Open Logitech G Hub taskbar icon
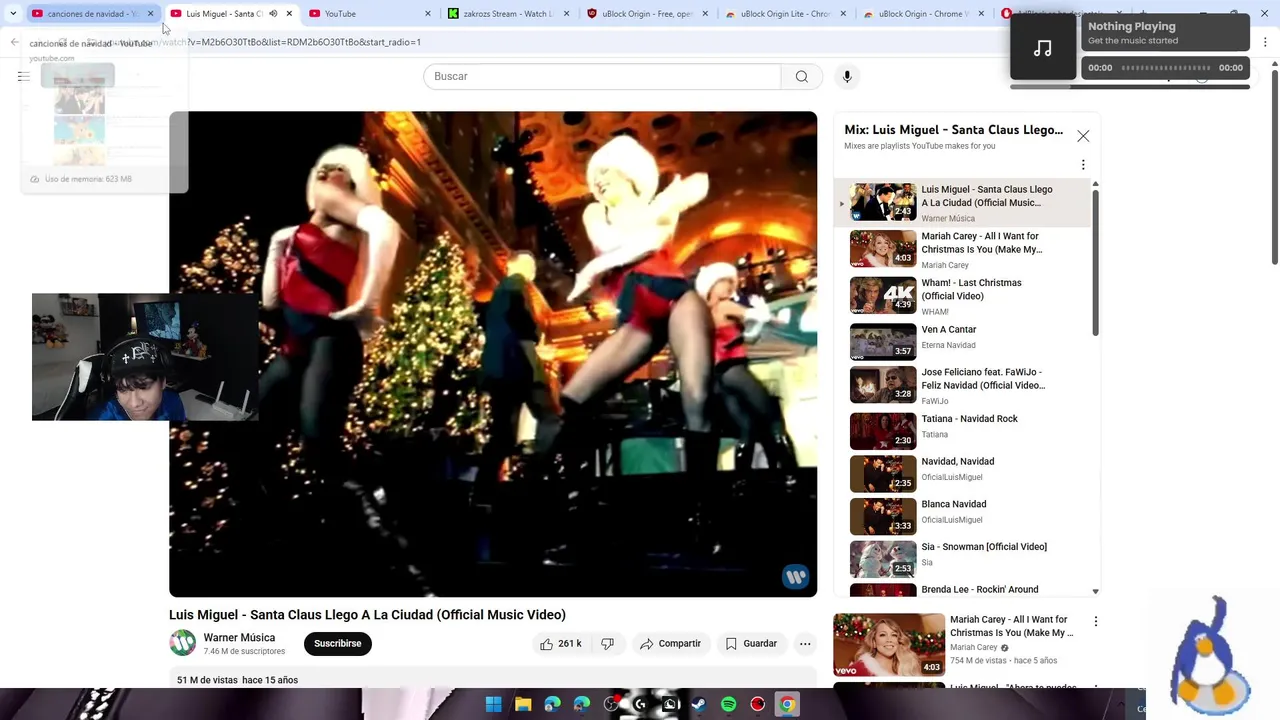This screenshot has width=1280, height=720. [640, 704]
